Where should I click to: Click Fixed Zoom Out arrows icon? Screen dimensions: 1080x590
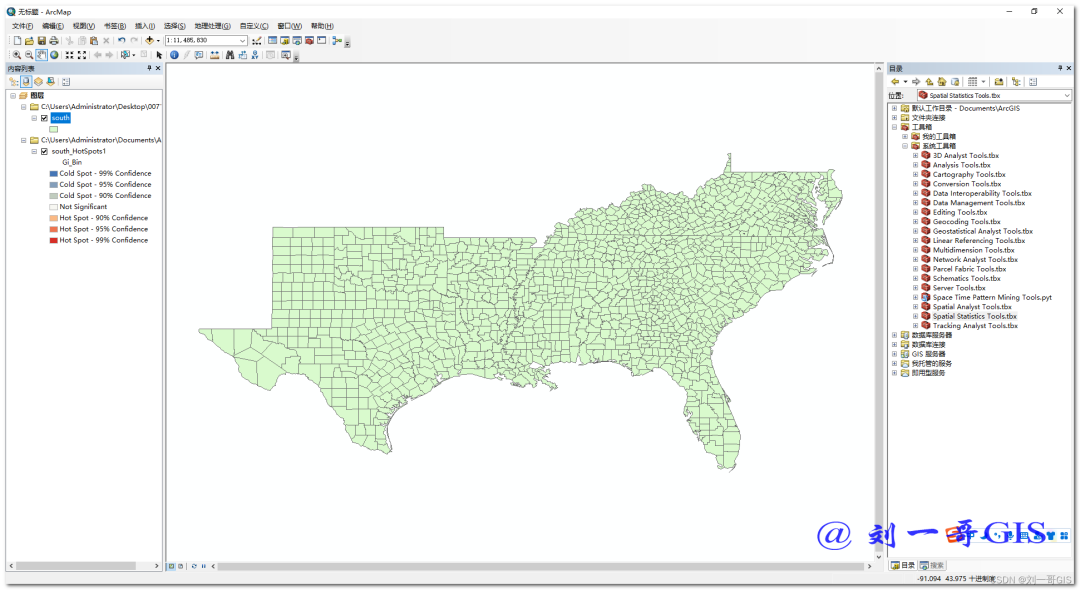click(82, 55)
